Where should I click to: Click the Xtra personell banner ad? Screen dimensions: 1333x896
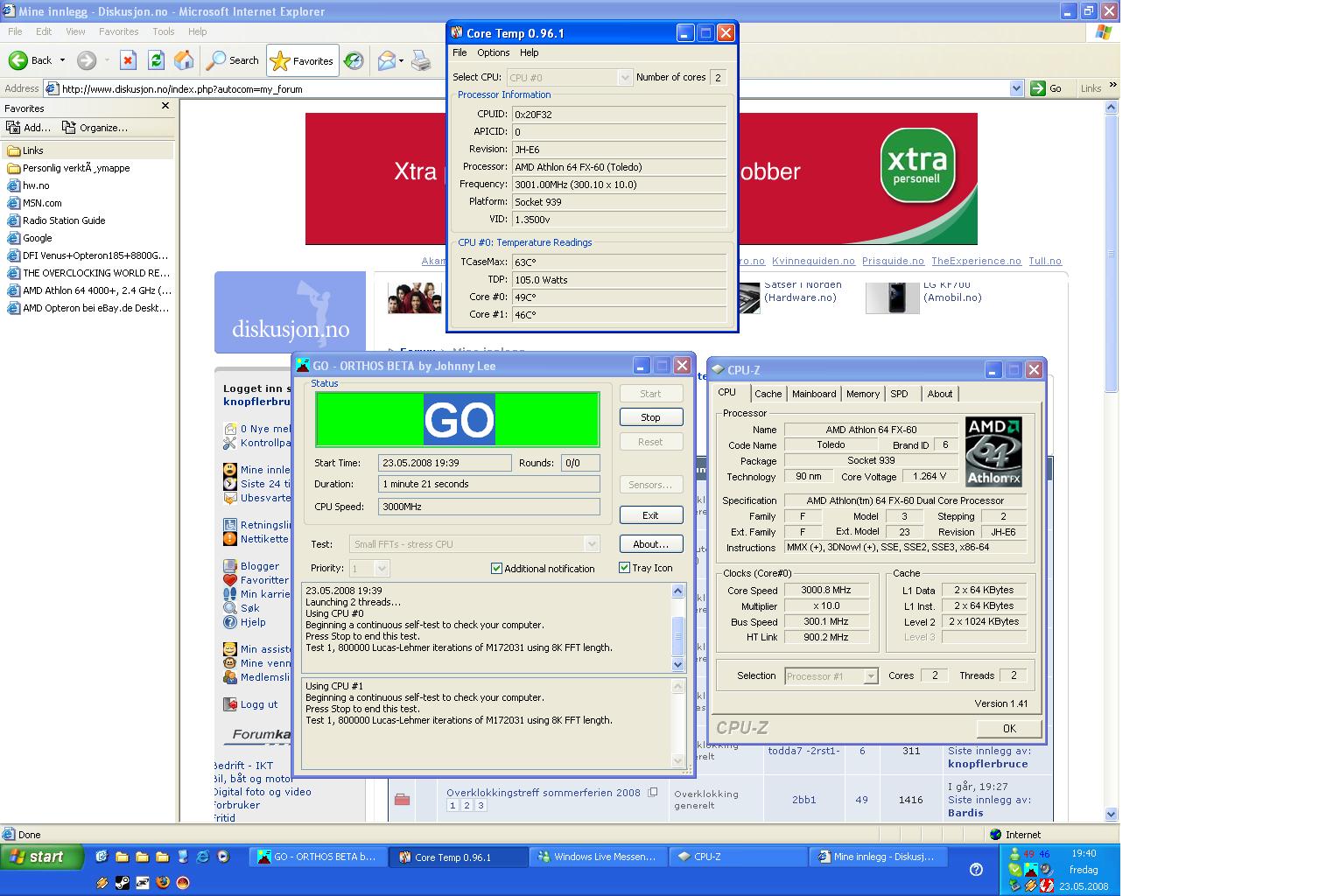pos(641,178)
